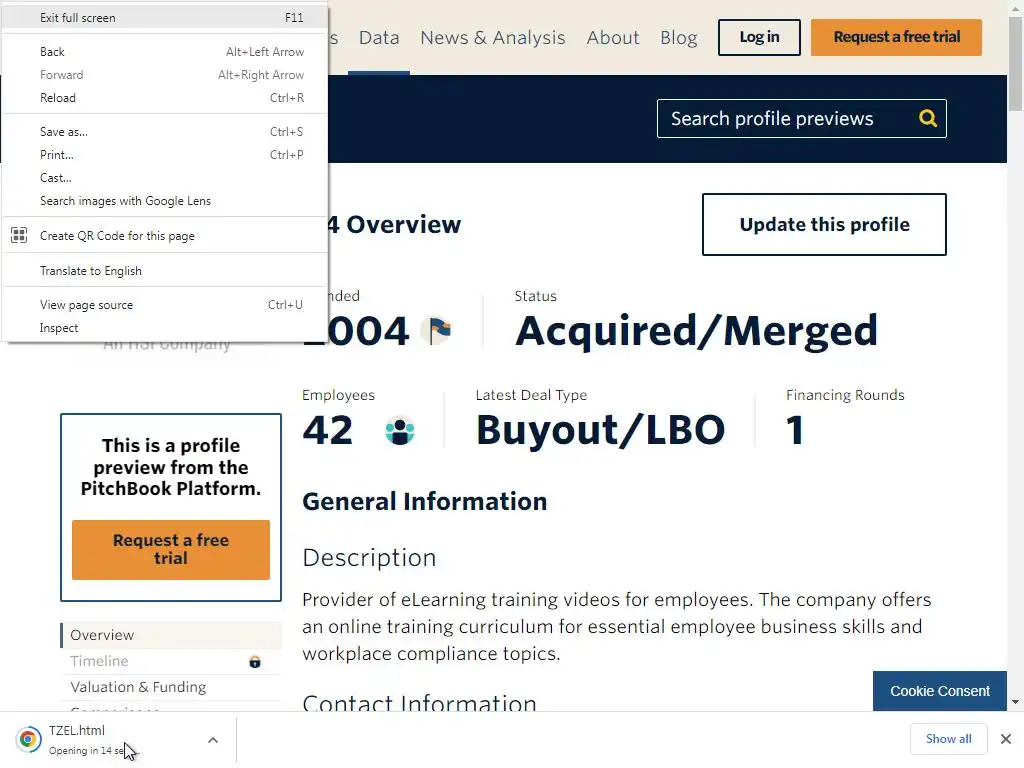Click the Chrome icon for TZEL.html download
Image resolution: width=1024 pixels, height=768 pixels.
[x=29, y=740]
